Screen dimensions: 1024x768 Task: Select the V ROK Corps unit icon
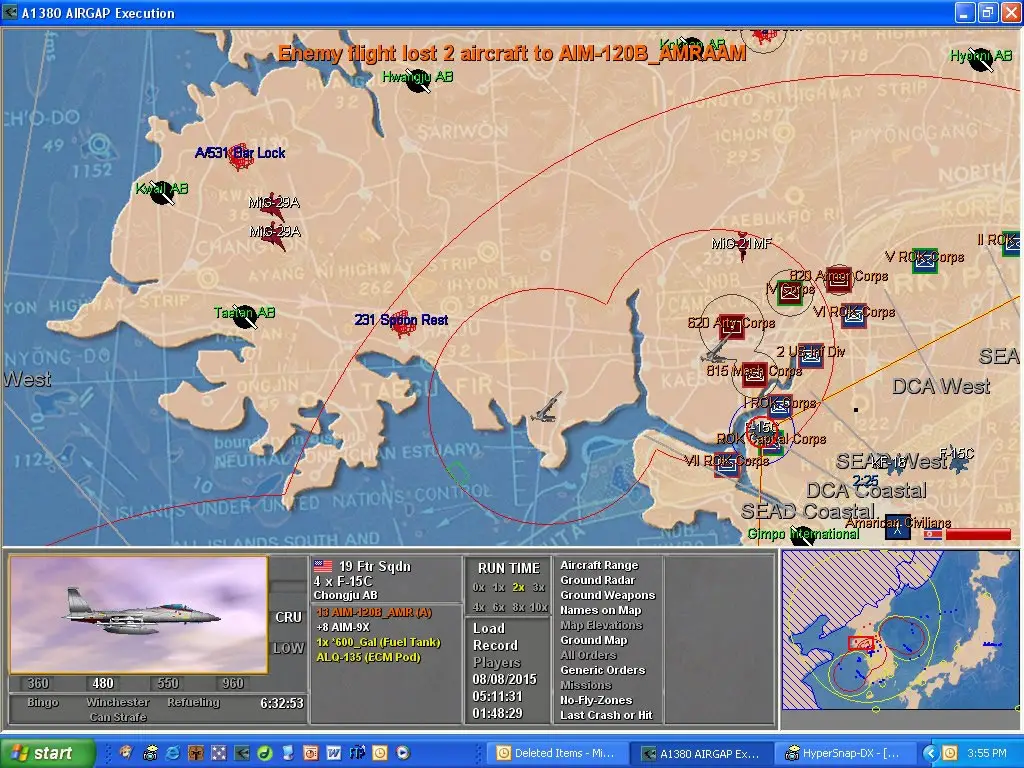925,260
